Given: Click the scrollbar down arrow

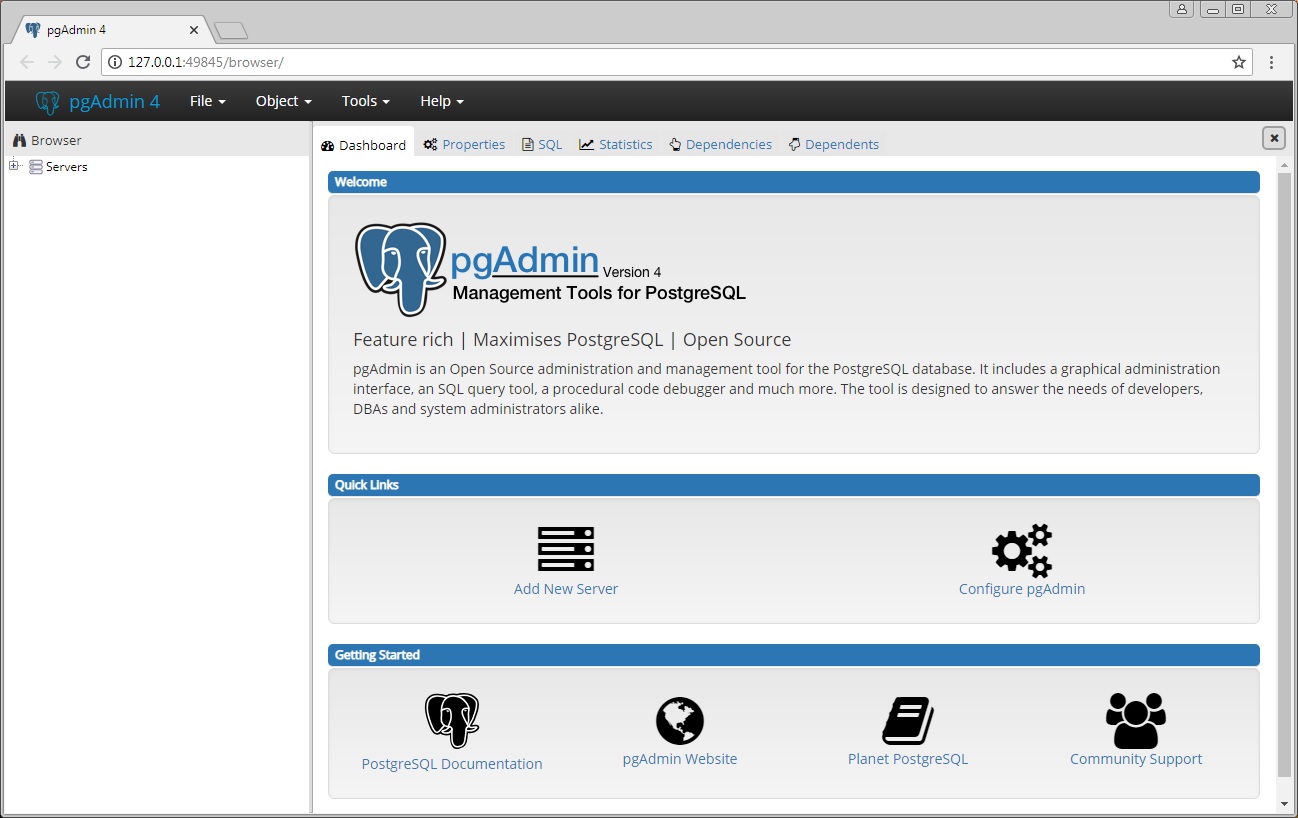Looking at the screenshot, I should click(x=1284, y=804).
